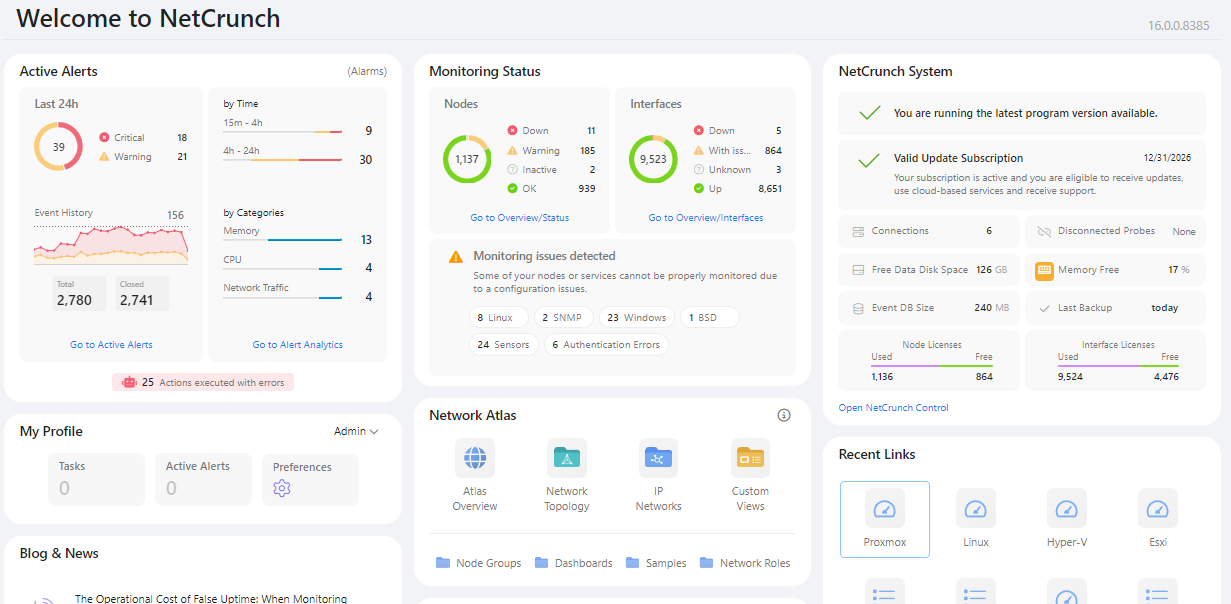This screenshot has height=604, width=1231.
Task: Click the Memory category bar
Action: pyautogui.click(x=283, y=240)
